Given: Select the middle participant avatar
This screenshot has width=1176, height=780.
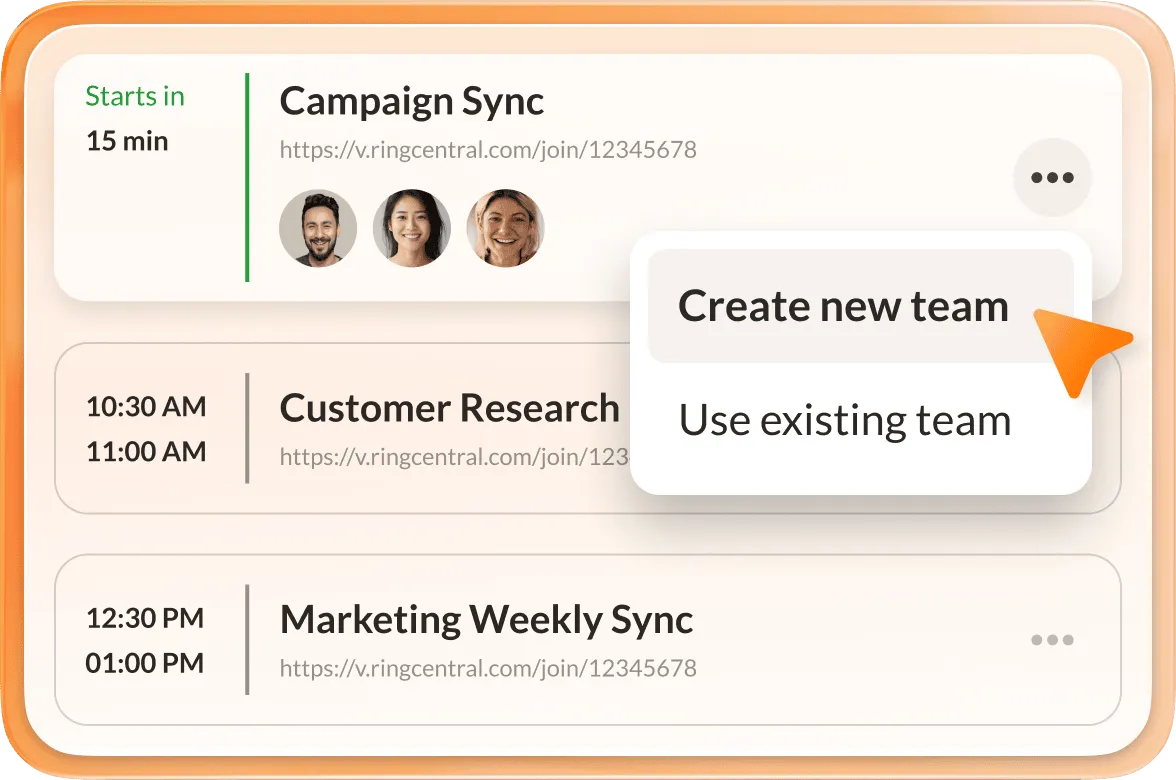Looking at the screenshot, I should pyautogui.click(x=411, y=228).
